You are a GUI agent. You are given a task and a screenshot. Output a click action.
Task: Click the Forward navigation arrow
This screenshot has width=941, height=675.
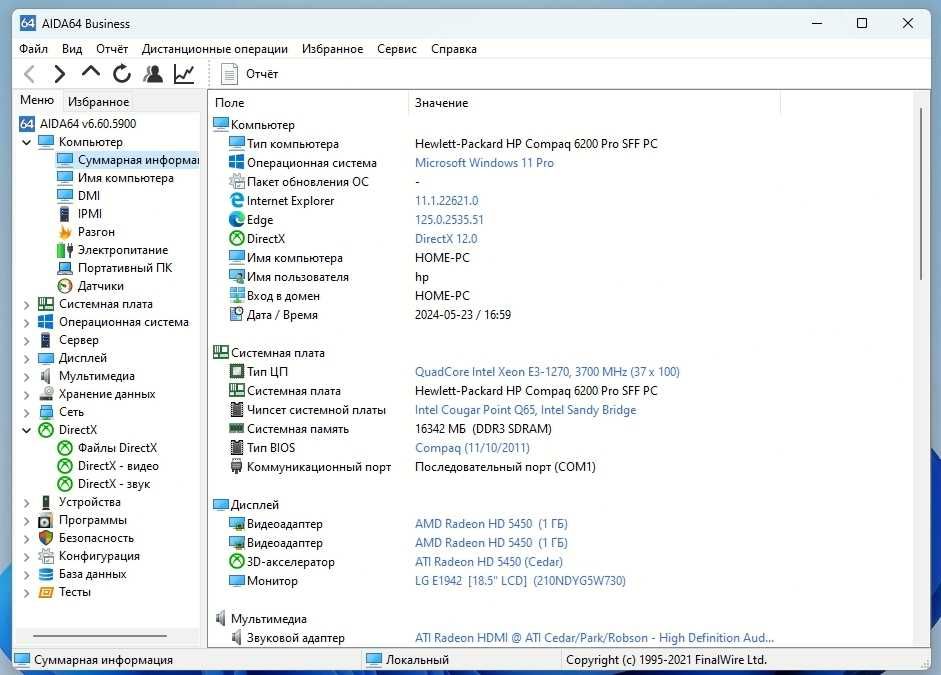click(59, 74)
